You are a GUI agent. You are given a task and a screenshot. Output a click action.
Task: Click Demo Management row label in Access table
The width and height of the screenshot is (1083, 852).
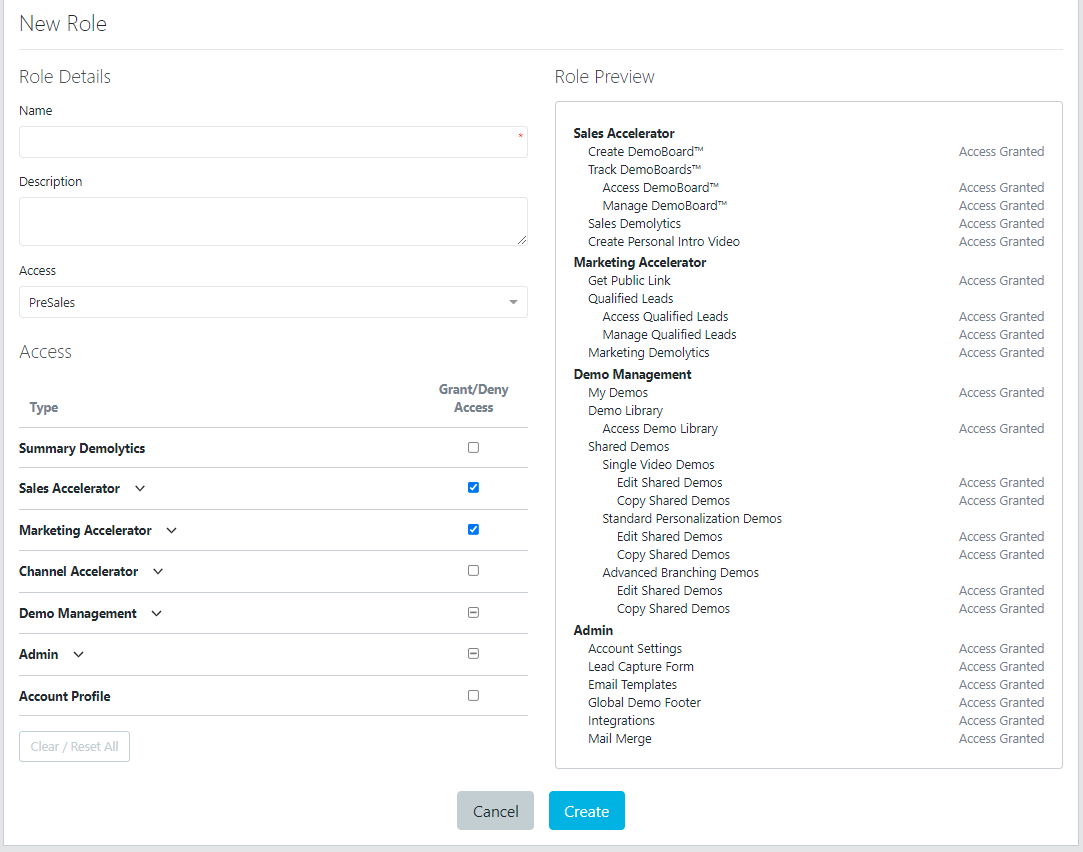[78, 613]
